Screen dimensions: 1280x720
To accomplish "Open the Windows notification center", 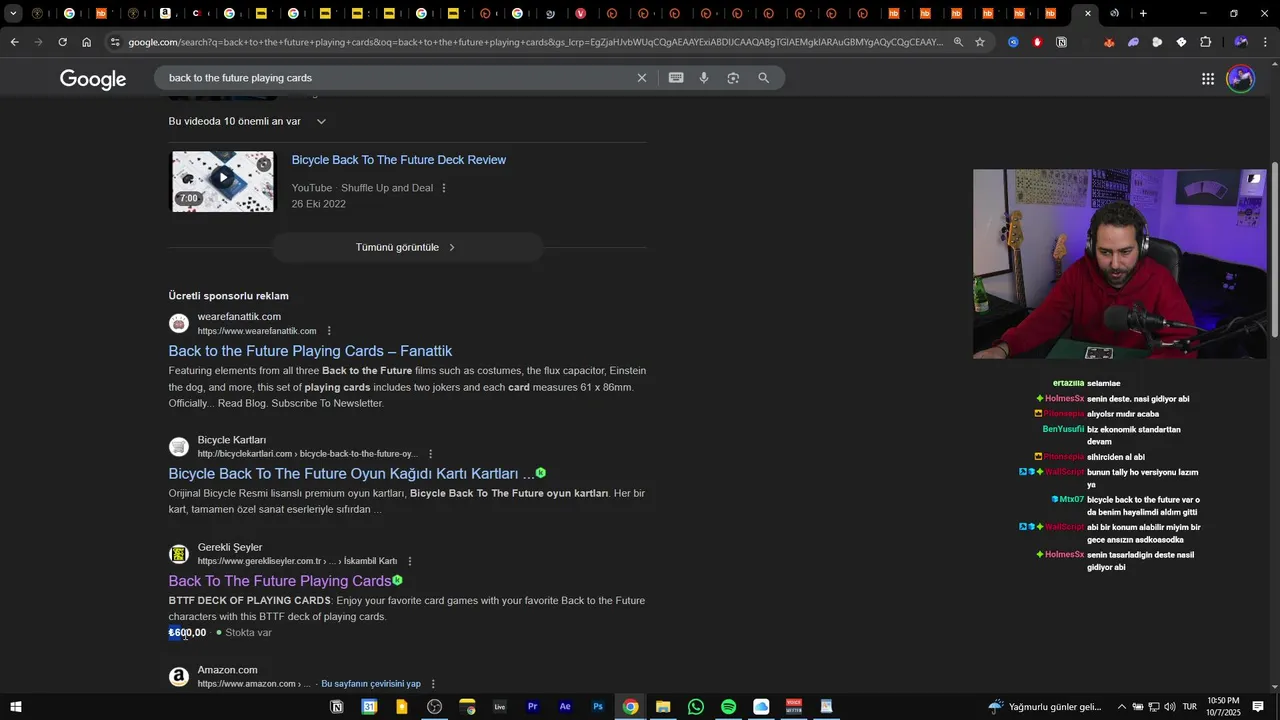I will coord(1258,707).
